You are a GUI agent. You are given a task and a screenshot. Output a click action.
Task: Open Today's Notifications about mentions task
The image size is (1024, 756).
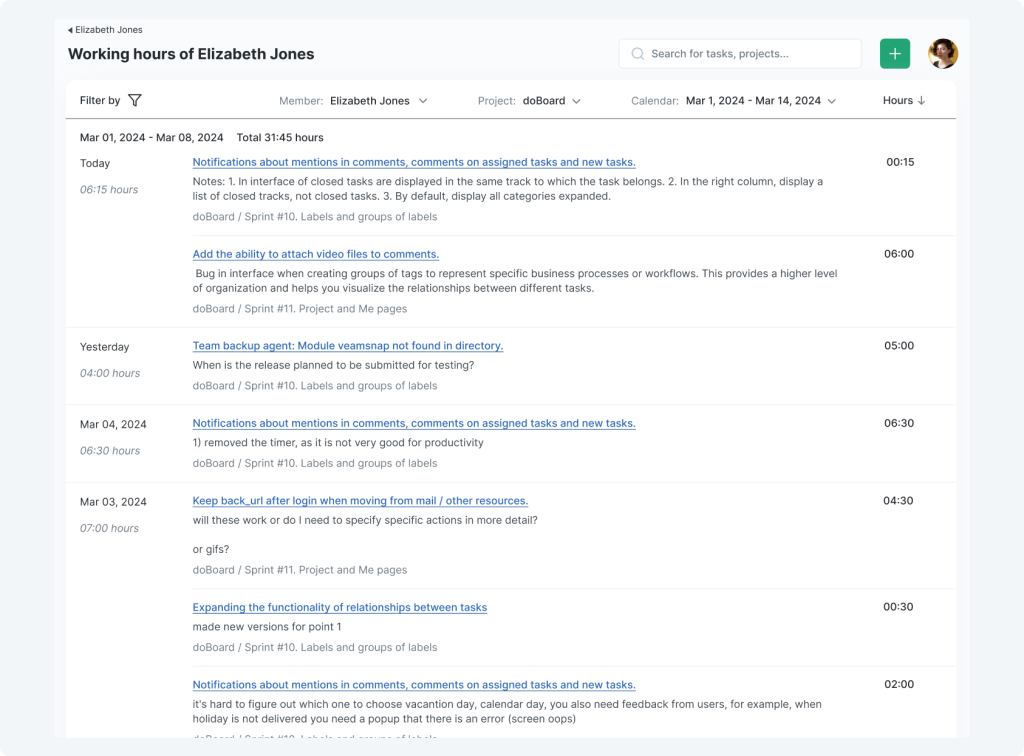pyautogui.click(x=413, y=162)
